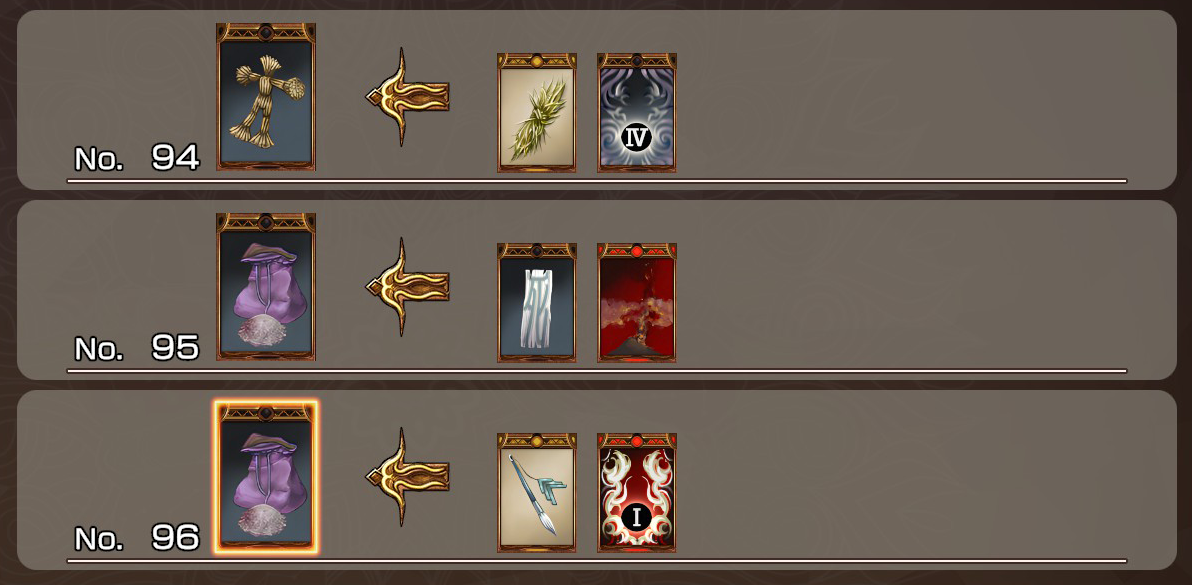Viewport: 1192px width, 585px height.
Task: Click the white cloth ingredient card
Action: (x=537, y=302)
